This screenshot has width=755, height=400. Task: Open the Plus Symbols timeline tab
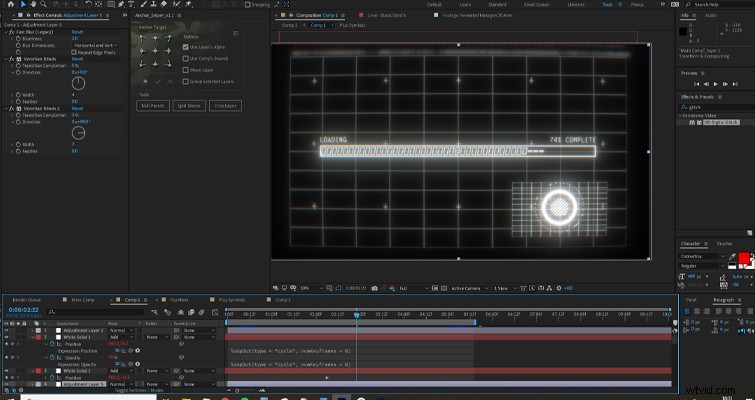(x=232, y=300)
